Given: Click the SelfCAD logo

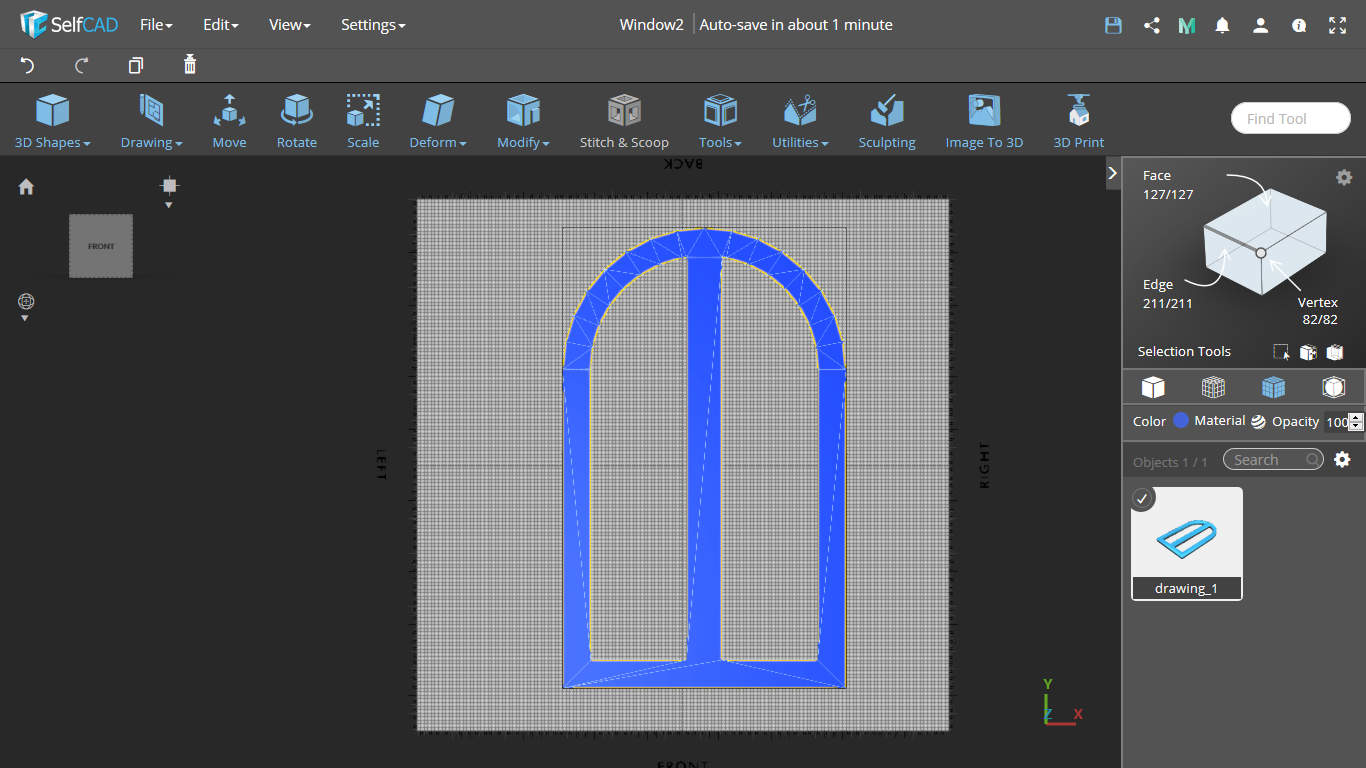Looking at the screenshot, I should 69,24.
